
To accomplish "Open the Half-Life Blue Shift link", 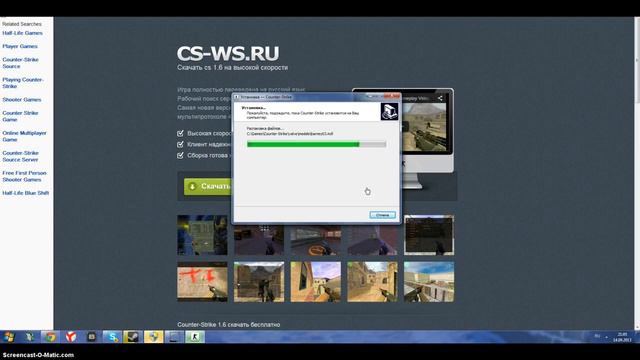I will point(26,193).
